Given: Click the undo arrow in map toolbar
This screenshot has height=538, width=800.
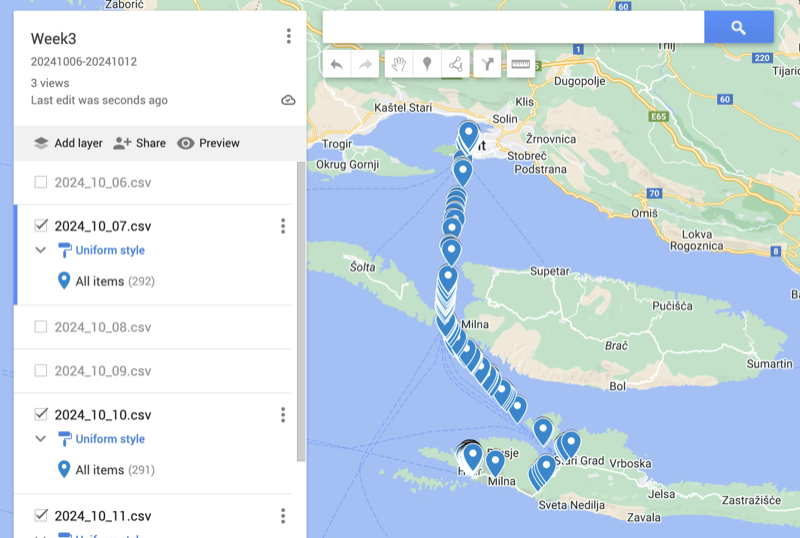Looking at the screenshot, I should coord(337,65).
